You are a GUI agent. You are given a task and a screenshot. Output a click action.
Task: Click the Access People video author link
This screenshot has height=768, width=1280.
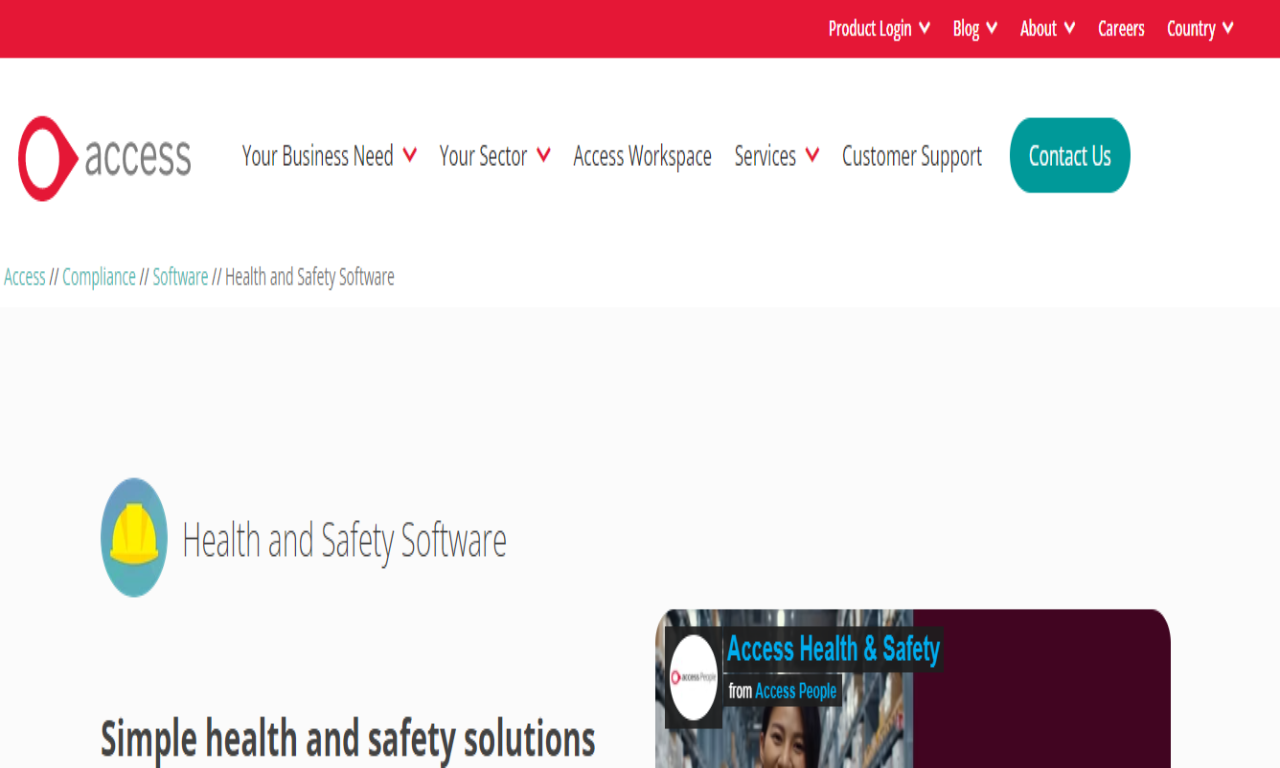pos(796,691)
